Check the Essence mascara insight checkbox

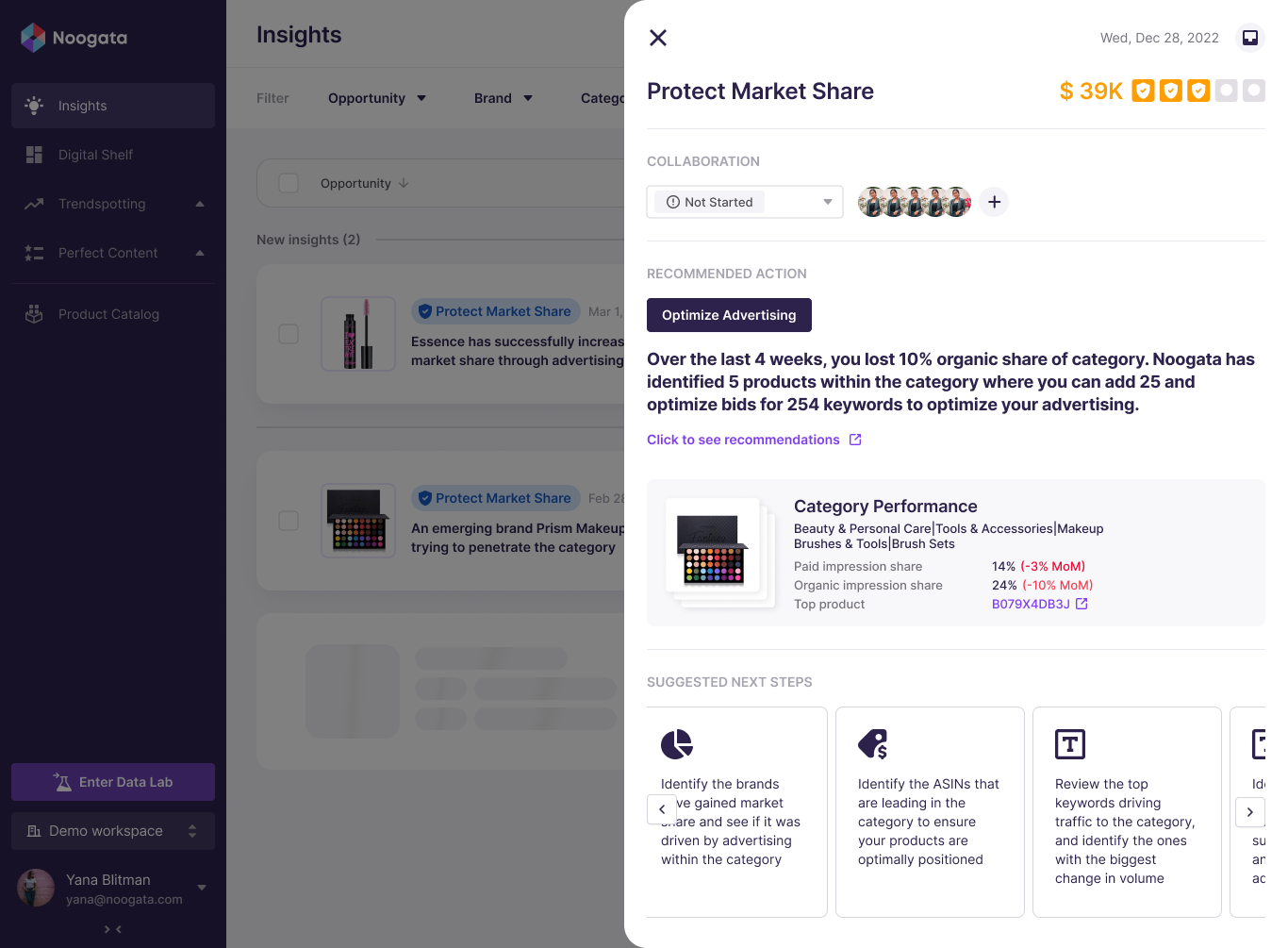[289, 334]
